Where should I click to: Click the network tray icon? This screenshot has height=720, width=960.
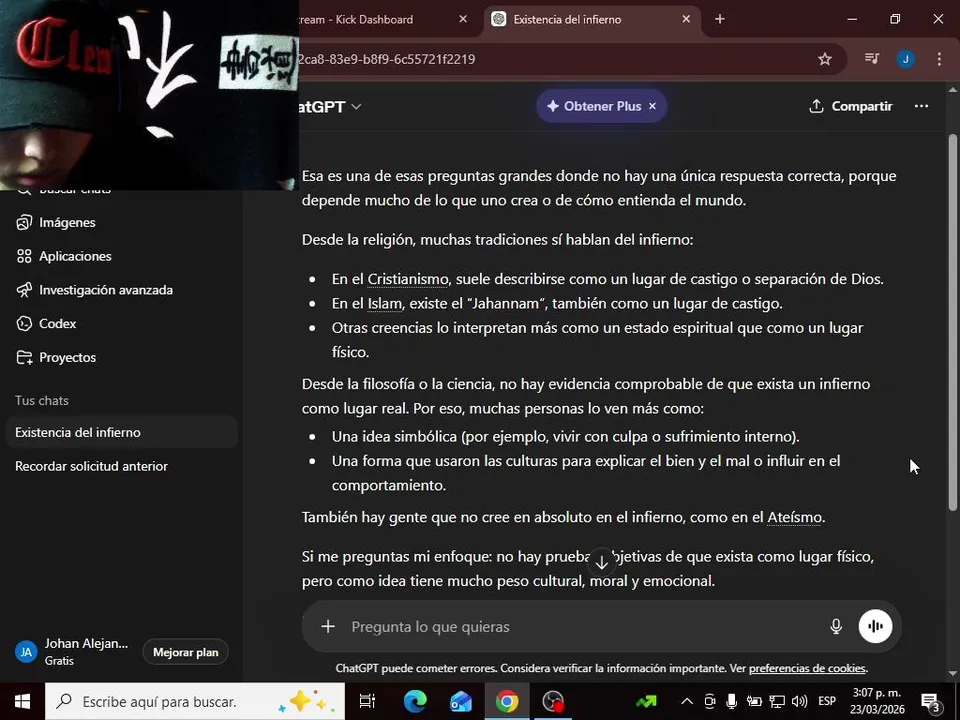(x=777, y=702)
